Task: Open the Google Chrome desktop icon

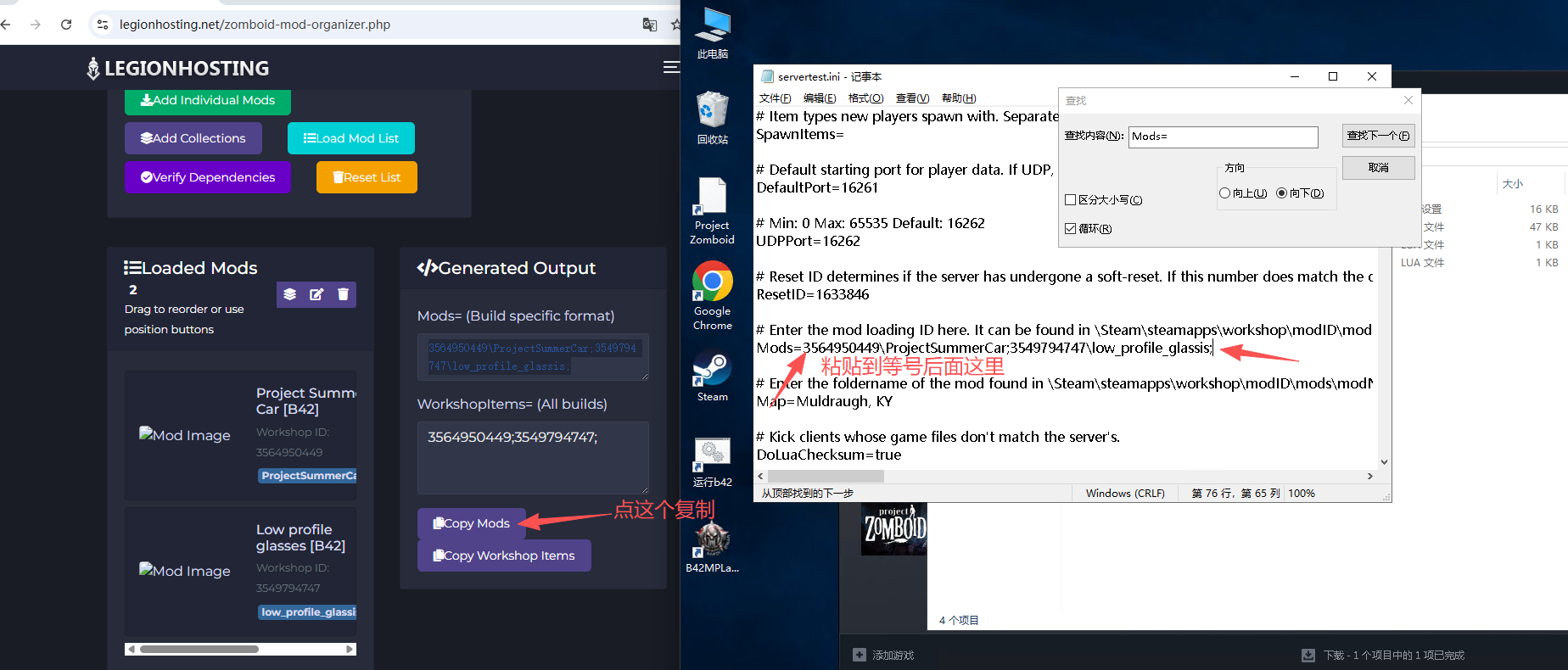Action: click(x=712, y=293)
